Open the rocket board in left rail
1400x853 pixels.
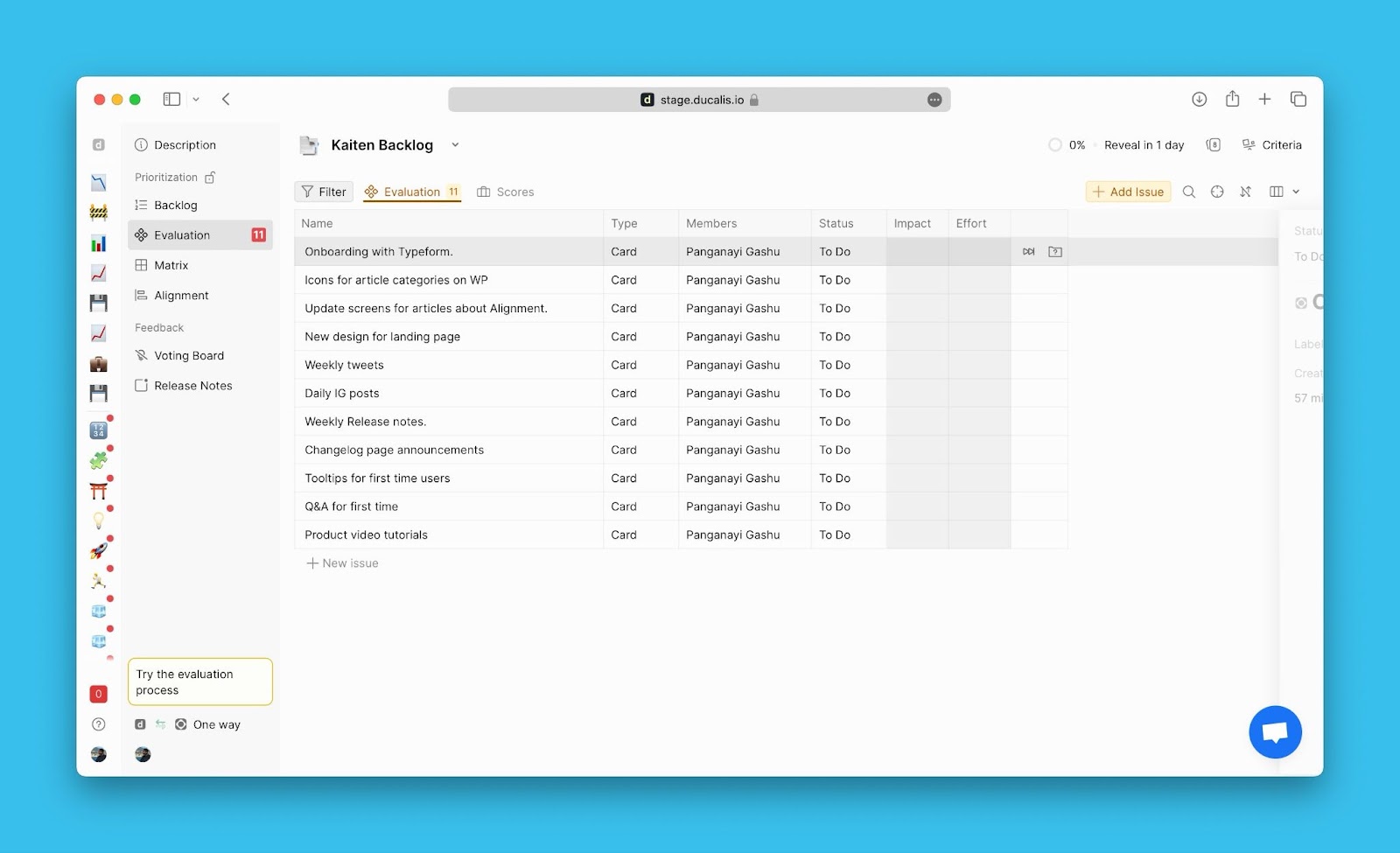99,551
